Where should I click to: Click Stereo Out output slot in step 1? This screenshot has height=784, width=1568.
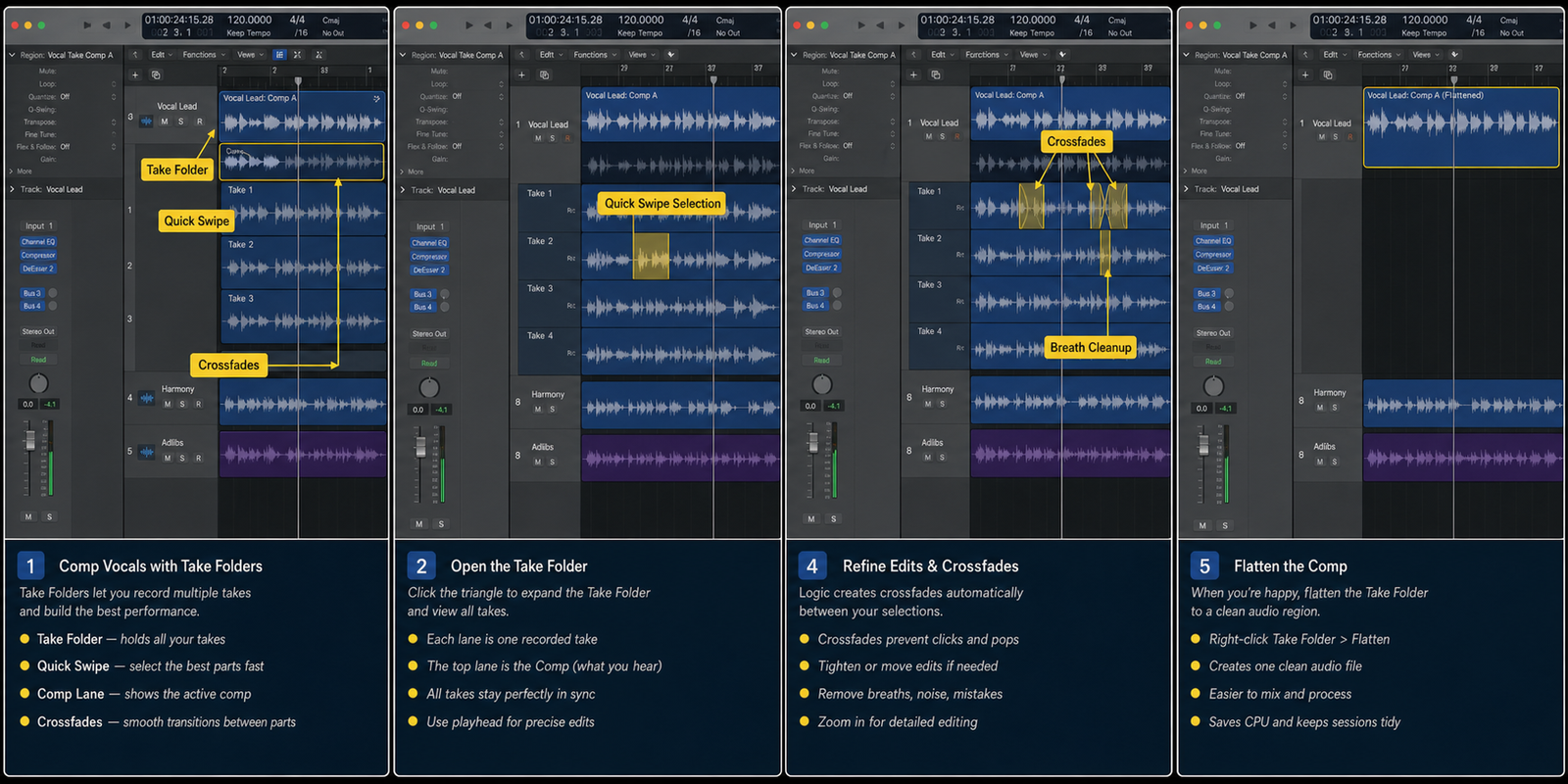38,331
